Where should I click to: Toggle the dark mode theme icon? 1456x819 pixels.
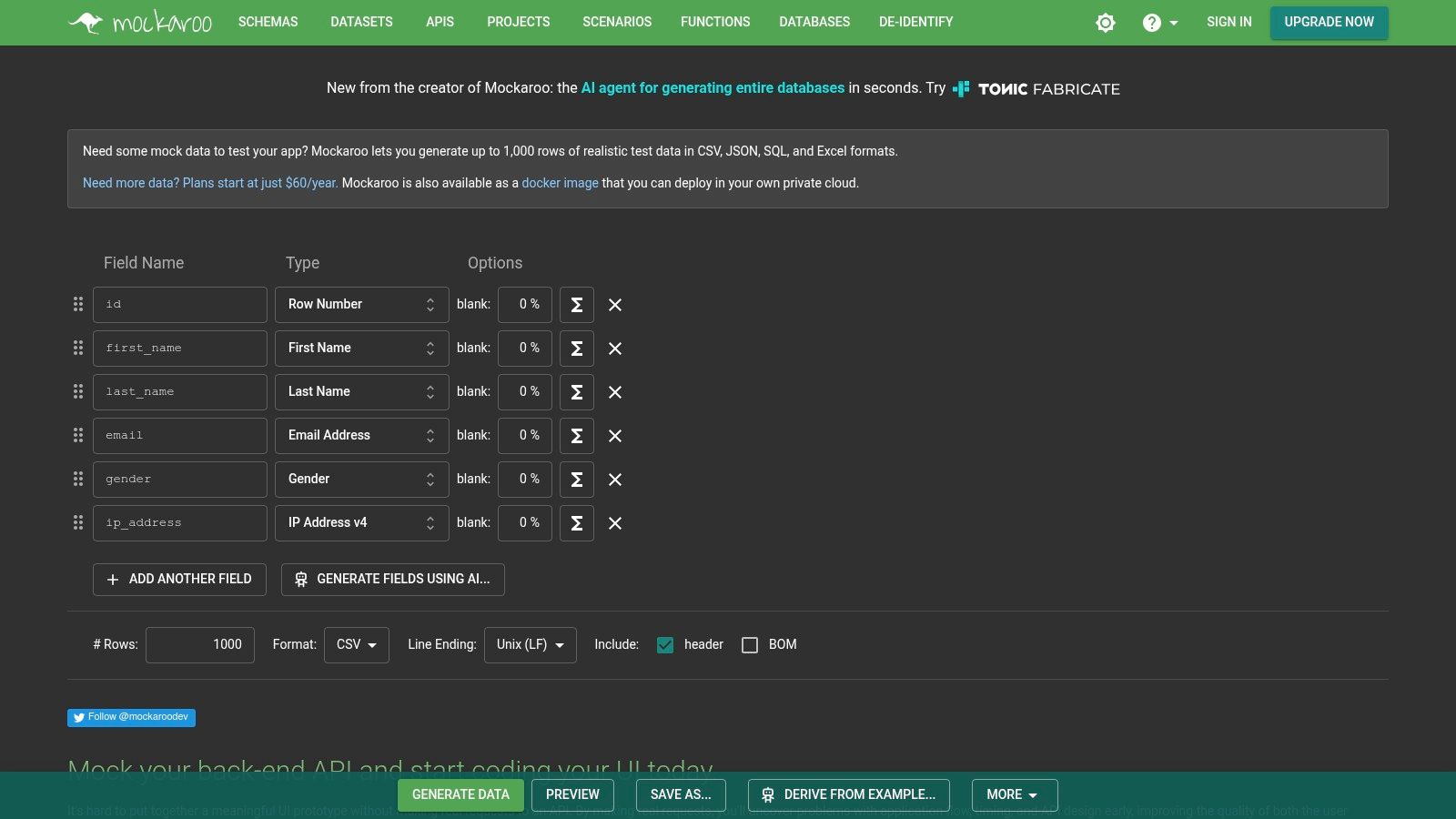point(1105,23)
